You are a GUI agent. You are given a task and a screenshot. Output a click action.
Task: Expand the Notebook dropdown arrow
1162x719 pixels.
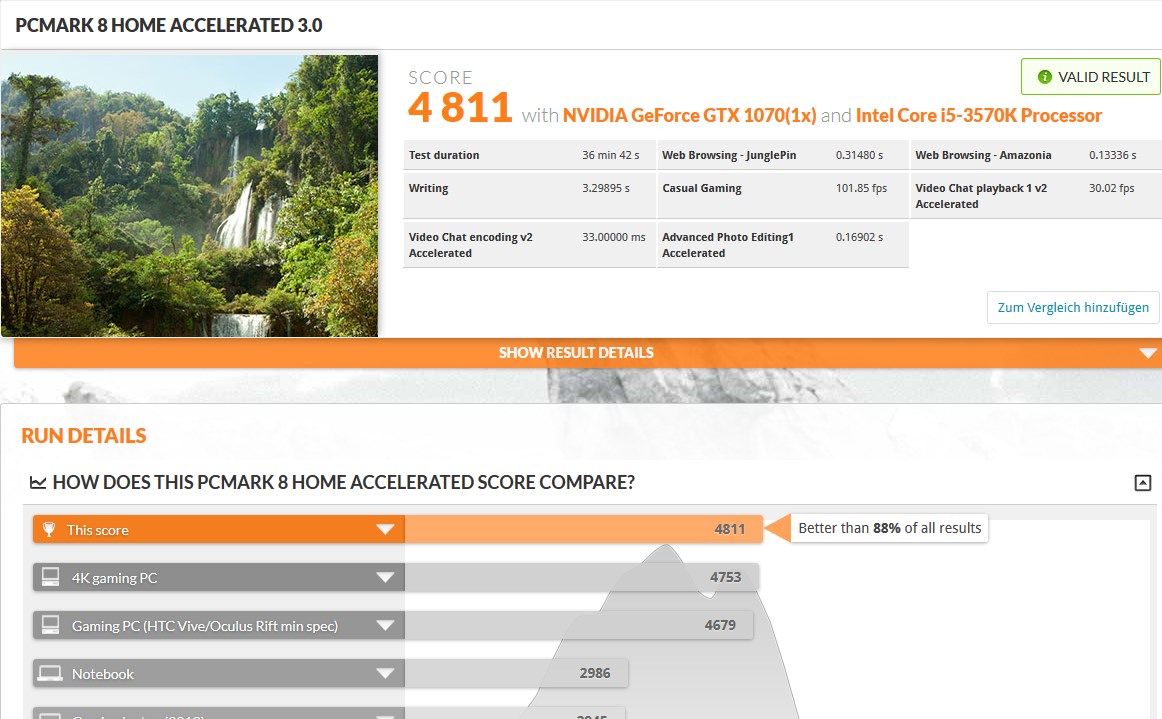tap(385, 674)
